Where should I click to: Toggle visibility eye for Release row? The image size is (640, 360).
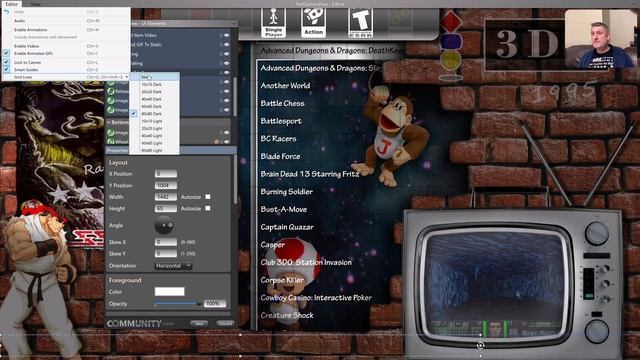227,91
